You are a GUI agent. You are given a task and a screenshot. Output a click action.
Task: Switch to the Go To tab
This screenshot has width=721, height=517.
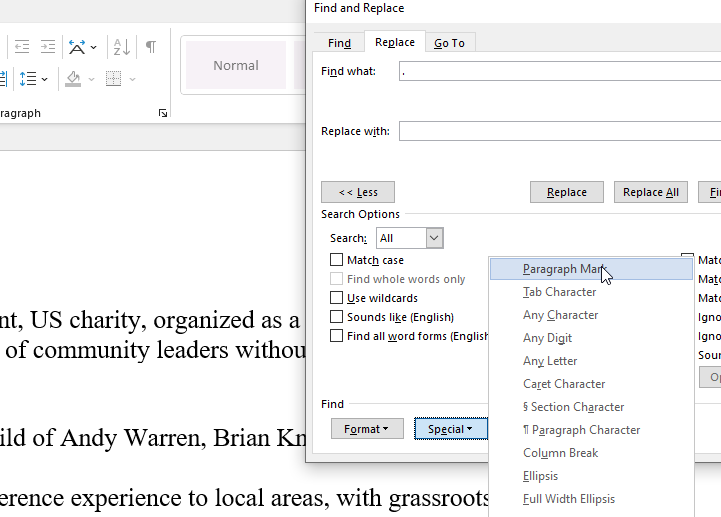tap(449, 43)
